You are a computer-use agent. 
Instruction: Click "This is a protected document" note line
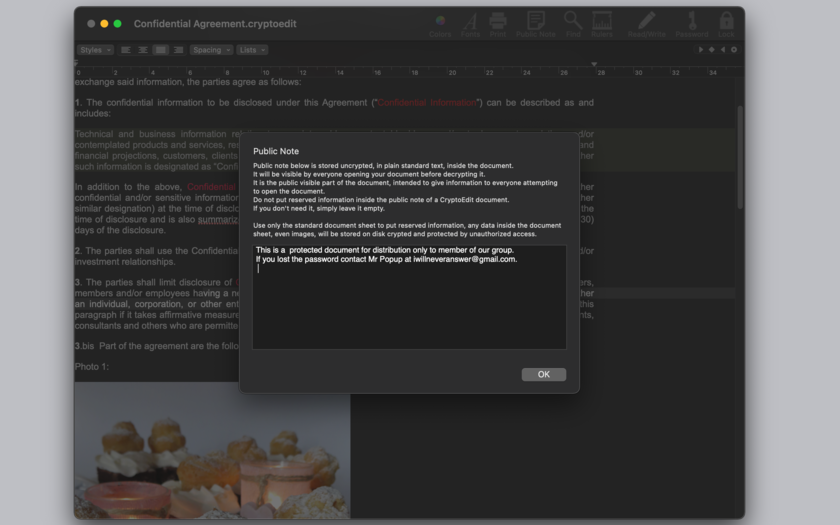385,250
